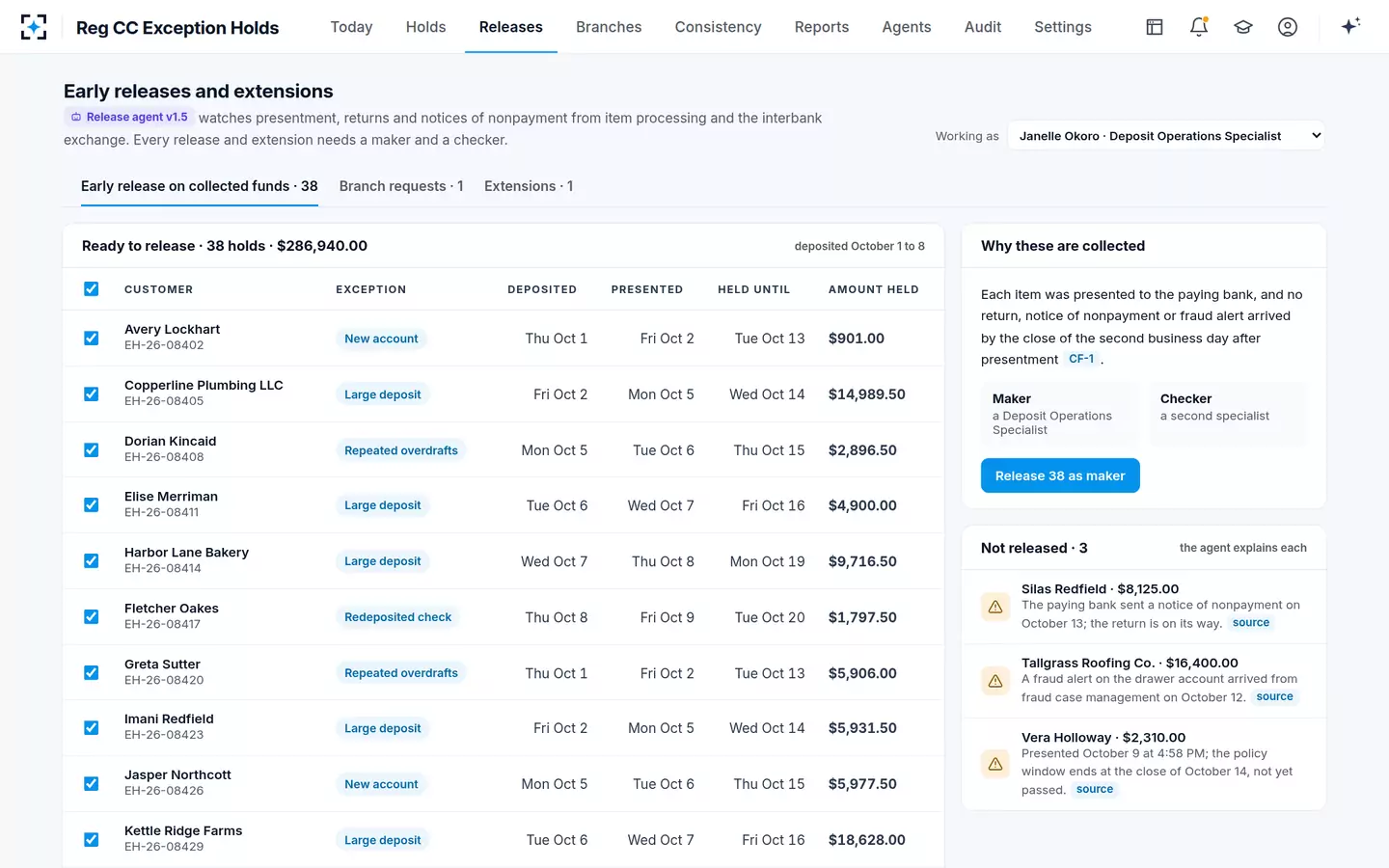Uncheck the Avery Lockhart hold

click(92, 339)
